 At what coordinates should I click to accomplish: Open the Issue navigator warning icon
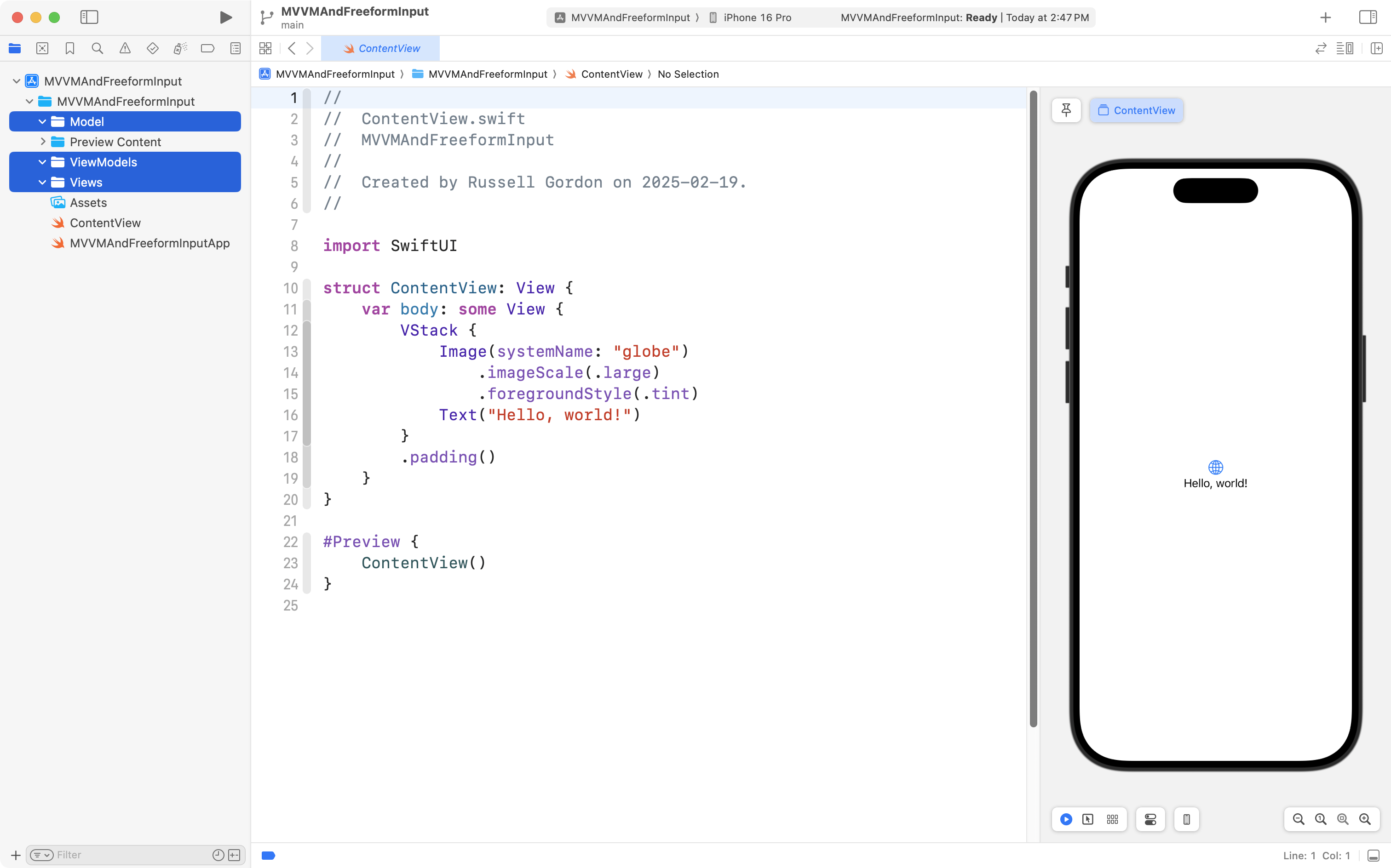[x=125, y=48]
